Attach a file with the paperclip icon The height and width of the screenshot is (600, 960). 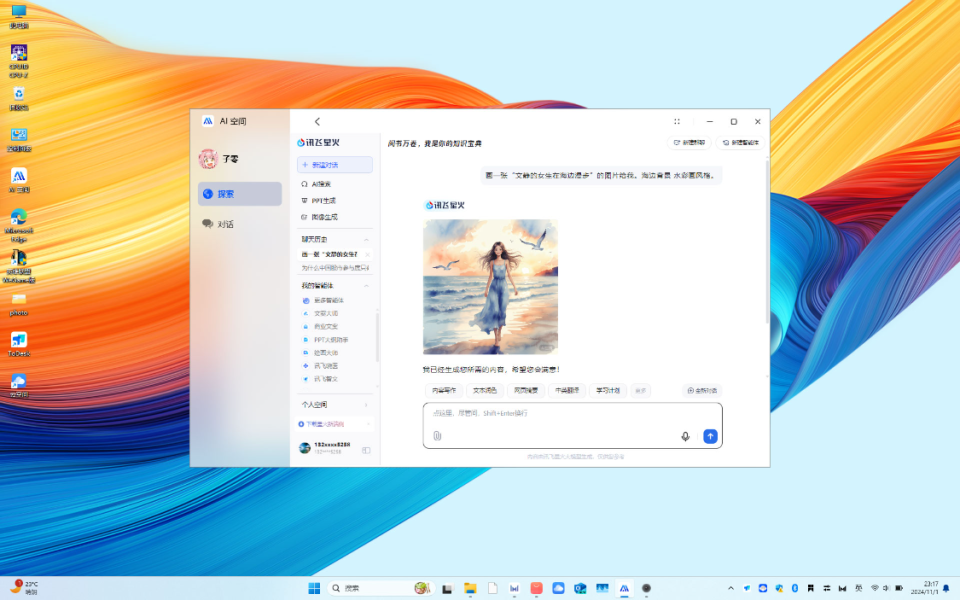pos(437,436)
